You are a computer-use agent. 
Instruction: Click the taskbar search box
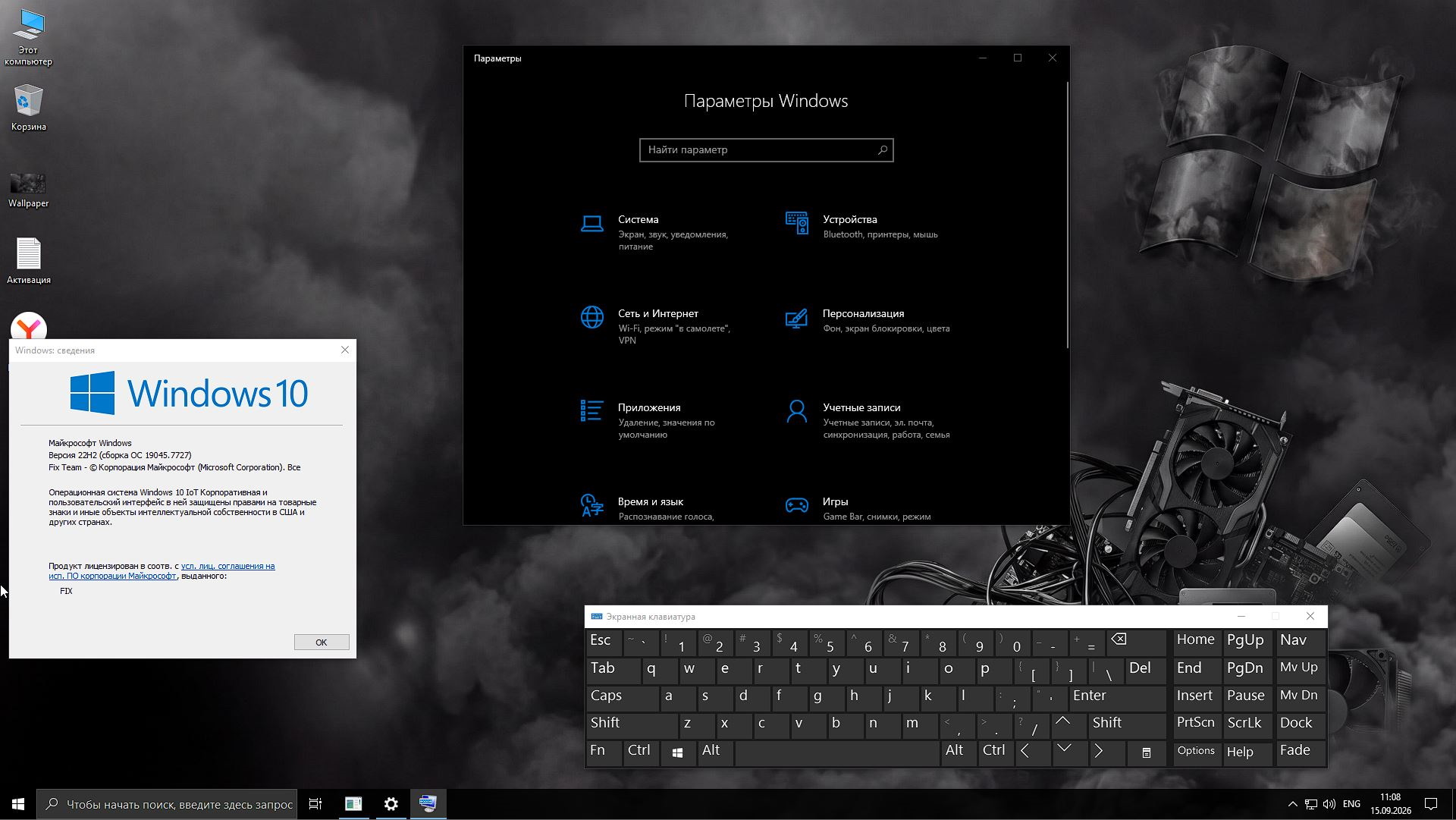(x=167, y=804)
